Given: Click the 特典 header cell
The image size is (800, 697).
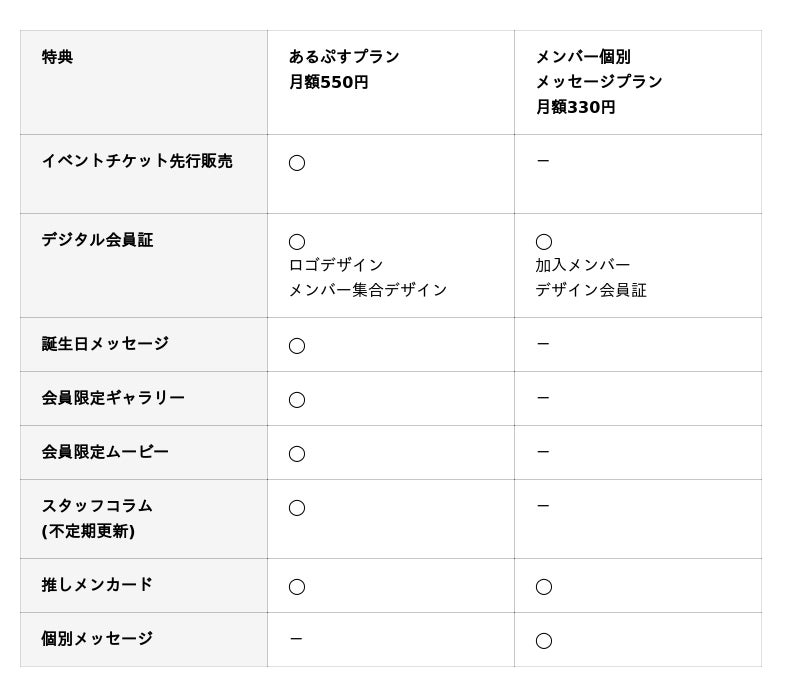Looking at the screenshot, I should click(58, 57).
